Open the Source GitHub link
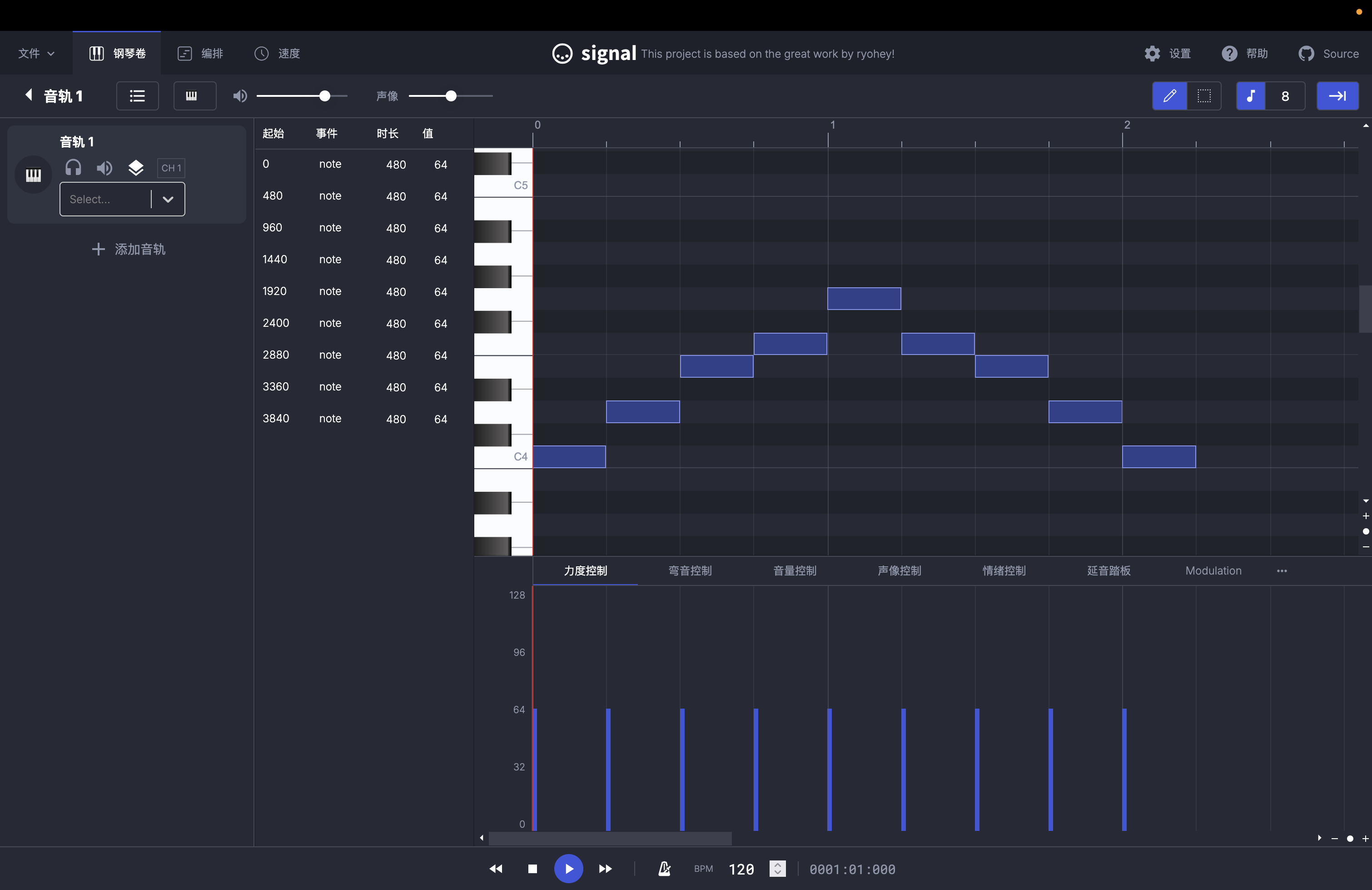The width and height of the screenshot is (1372, 890). 1328,53
